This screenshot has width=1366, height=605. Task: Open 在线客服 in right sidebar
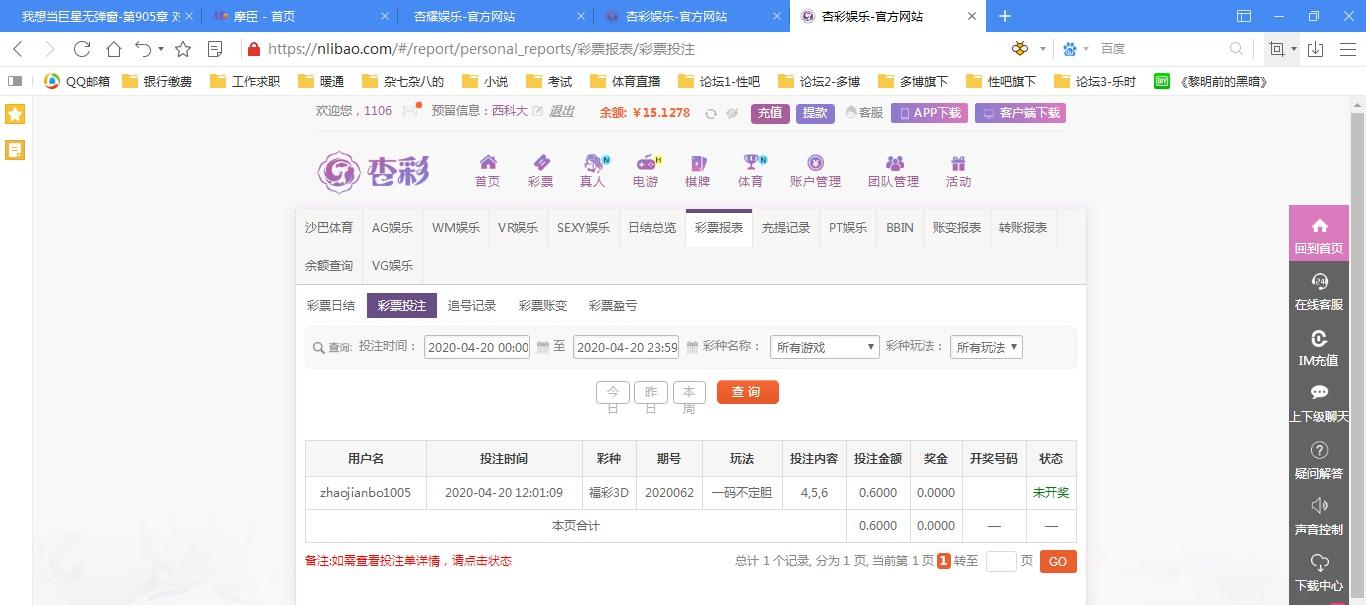point(1319,291)
